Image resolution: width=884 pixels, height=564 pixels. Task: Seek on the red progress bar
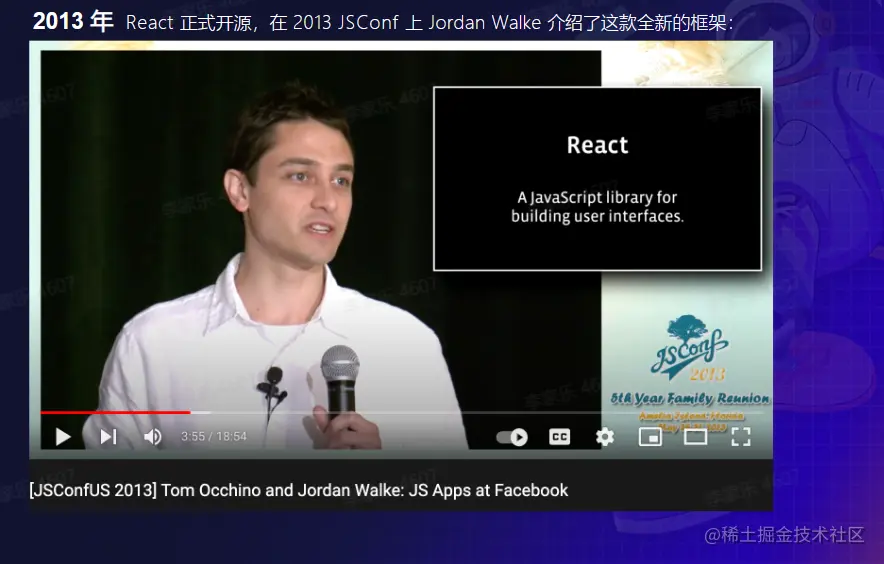pyautogui.click(x=116, y=412)
